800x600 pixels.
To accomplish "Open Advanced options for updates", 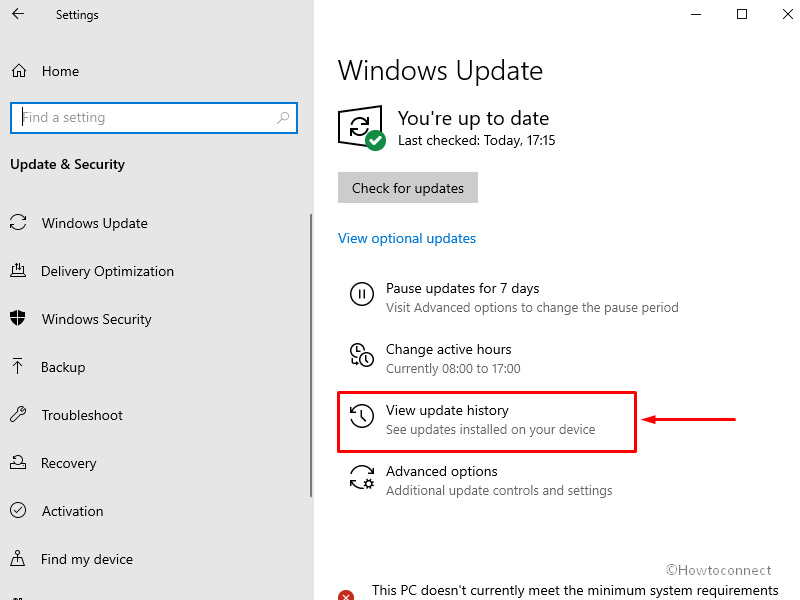I will point(441,471).
